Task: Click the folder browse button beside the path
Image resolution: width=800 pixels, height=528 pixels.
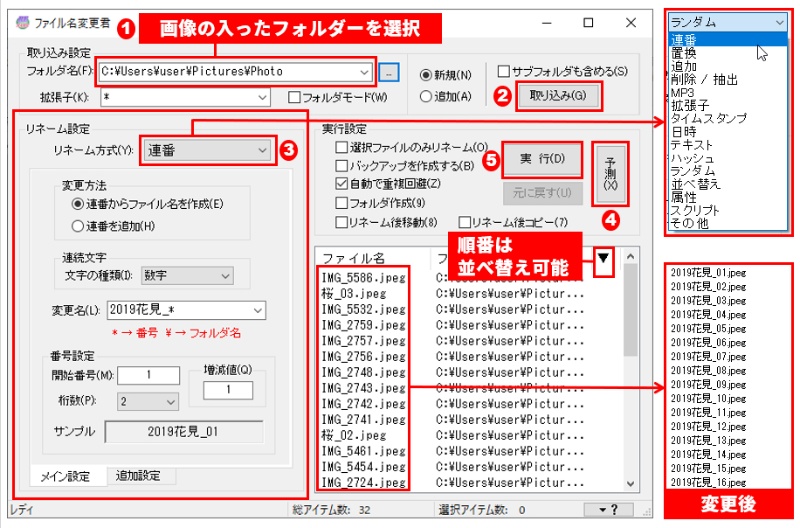Action: click(x=390, y=72)
